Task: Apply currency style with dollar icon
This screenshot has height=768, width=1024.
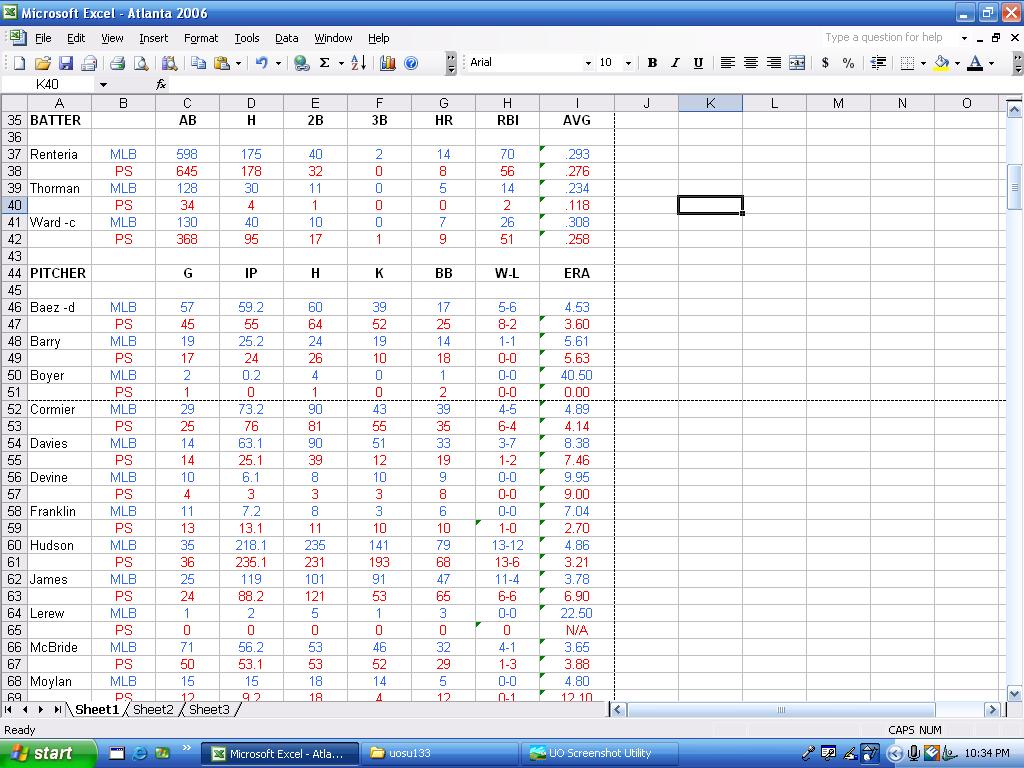Action: pos(825,63)
